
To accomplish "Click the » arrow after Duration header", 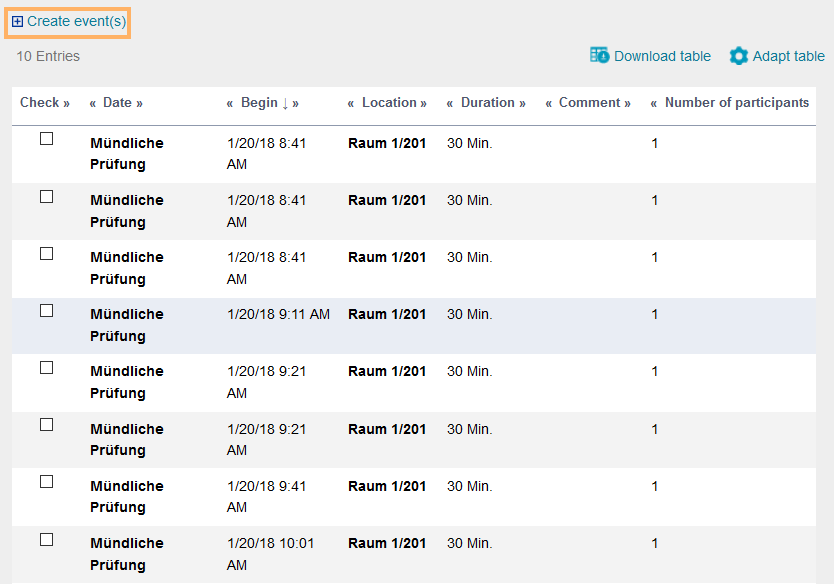I will [522, 103].
